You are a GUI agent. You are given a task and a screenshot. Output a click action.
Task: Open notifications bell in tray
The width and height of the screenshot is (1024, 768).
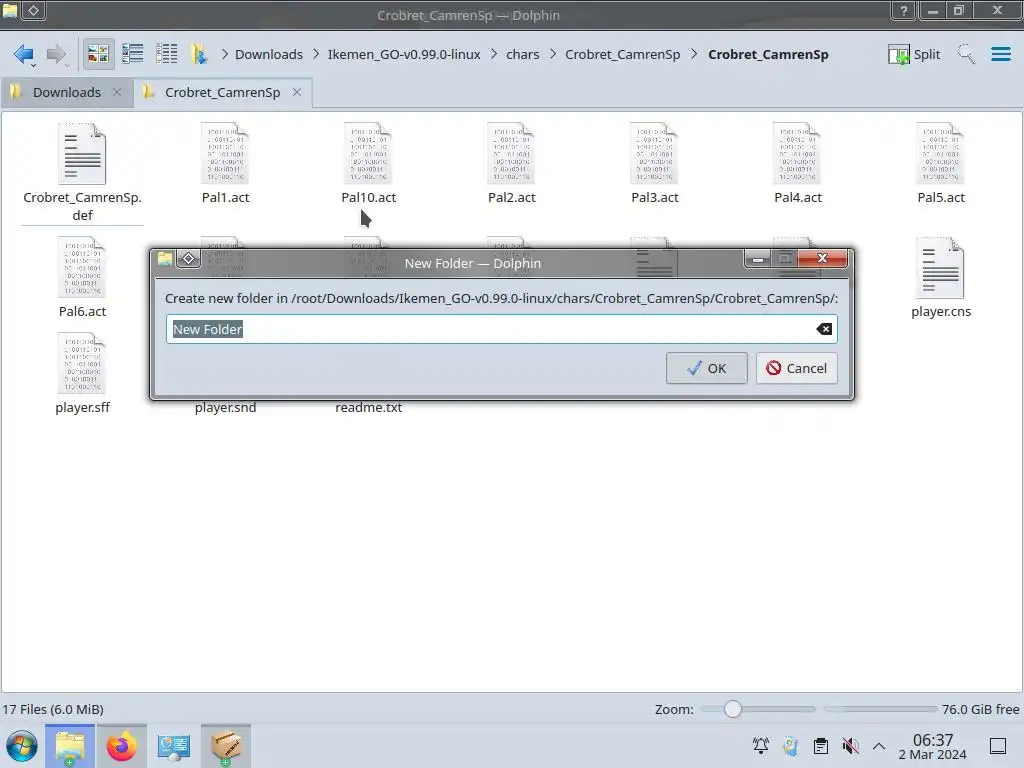click(761, 746)
